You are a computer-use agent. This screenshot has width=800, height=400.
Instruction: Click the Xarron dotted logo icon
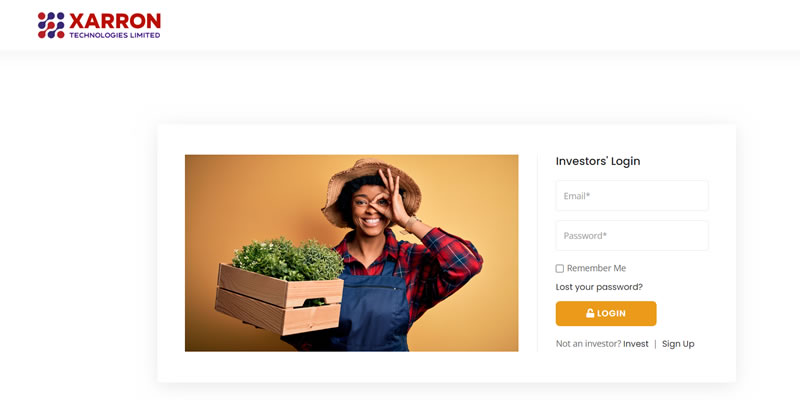(x=51, y=25)
